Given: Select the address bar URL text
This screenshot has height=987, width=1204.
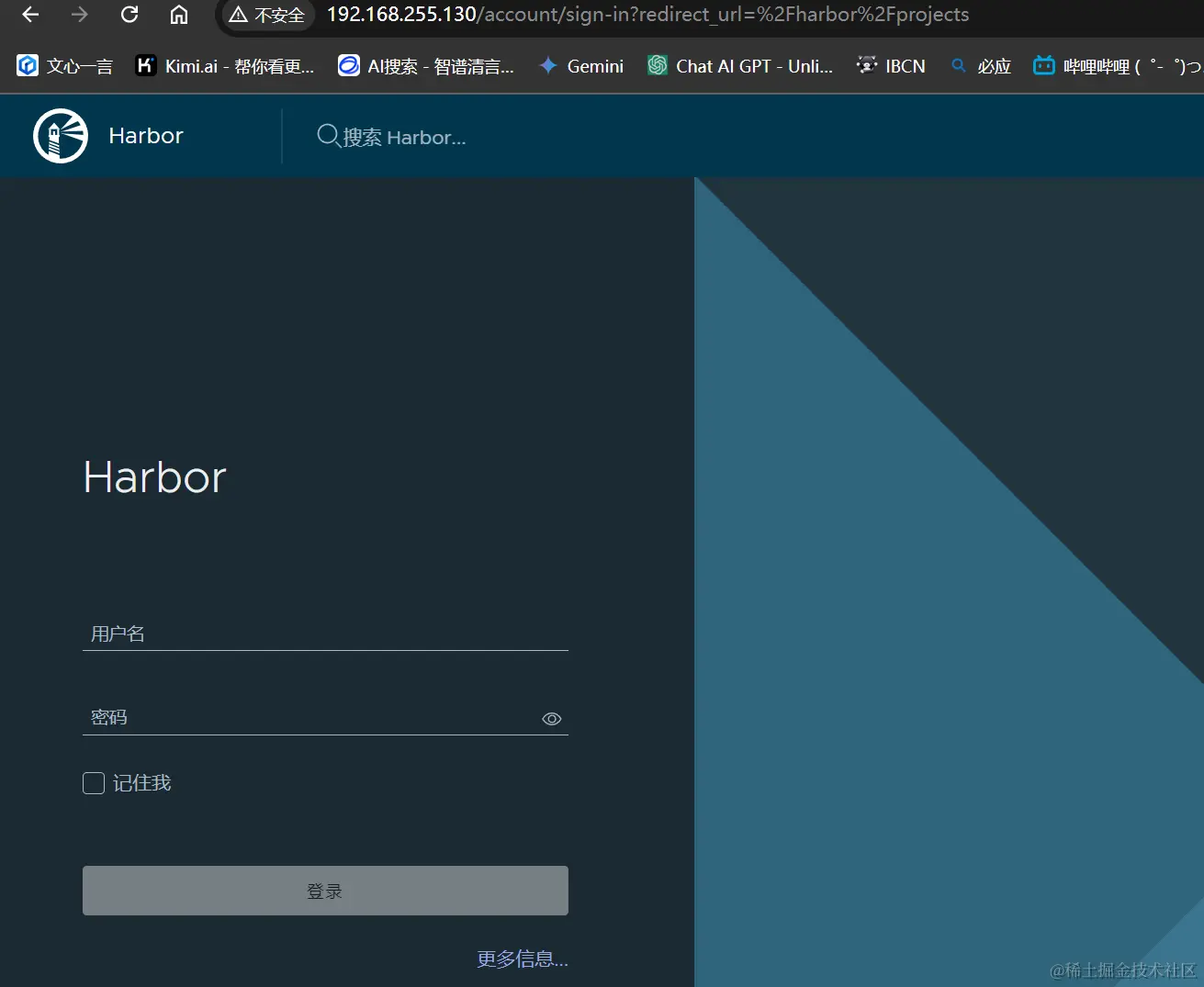Looking at the screenshot, I should (647, 15).
